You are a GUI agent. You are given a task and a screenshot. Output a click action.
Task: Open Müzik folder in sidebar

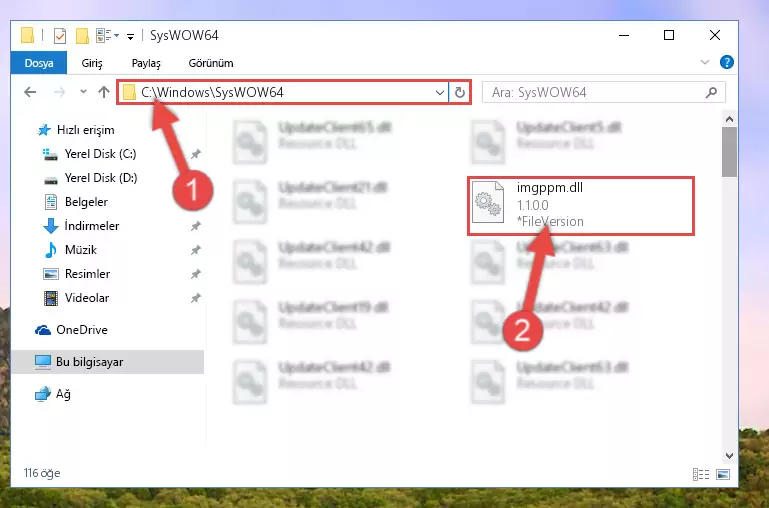tap(80, 250)
